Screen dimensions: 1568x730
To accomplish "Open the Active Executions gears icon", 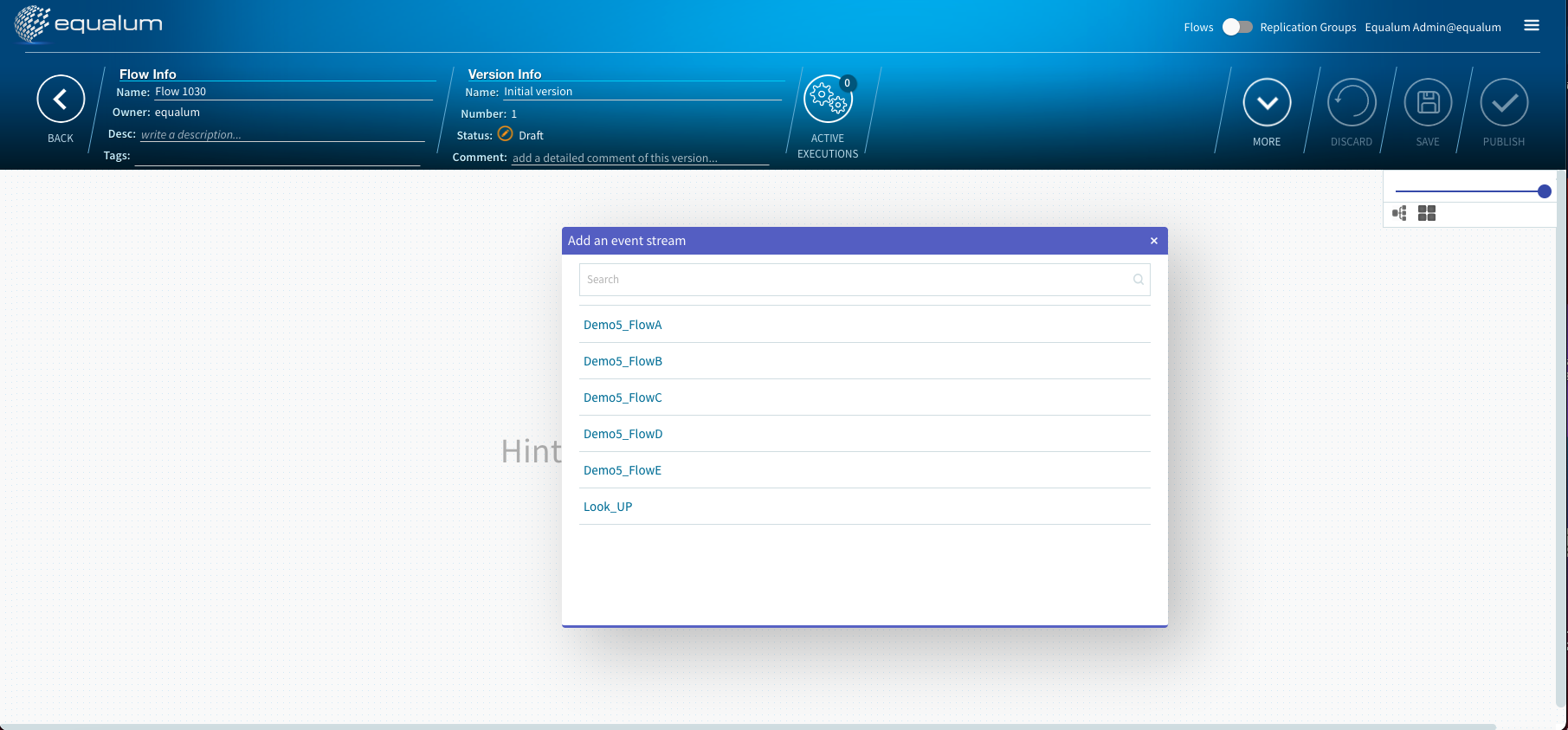I will tap(828, 100).
